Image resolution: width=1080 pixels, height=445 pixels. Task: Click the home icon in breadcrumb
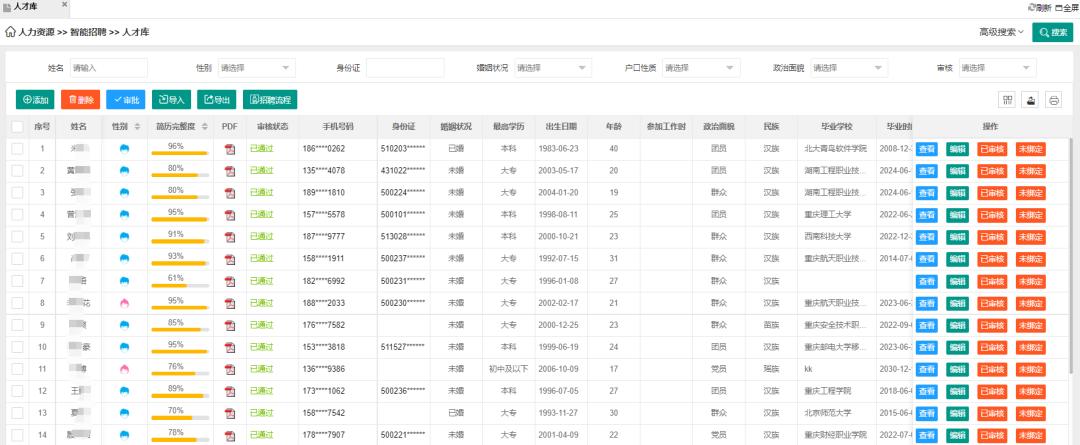coord(10,32)
